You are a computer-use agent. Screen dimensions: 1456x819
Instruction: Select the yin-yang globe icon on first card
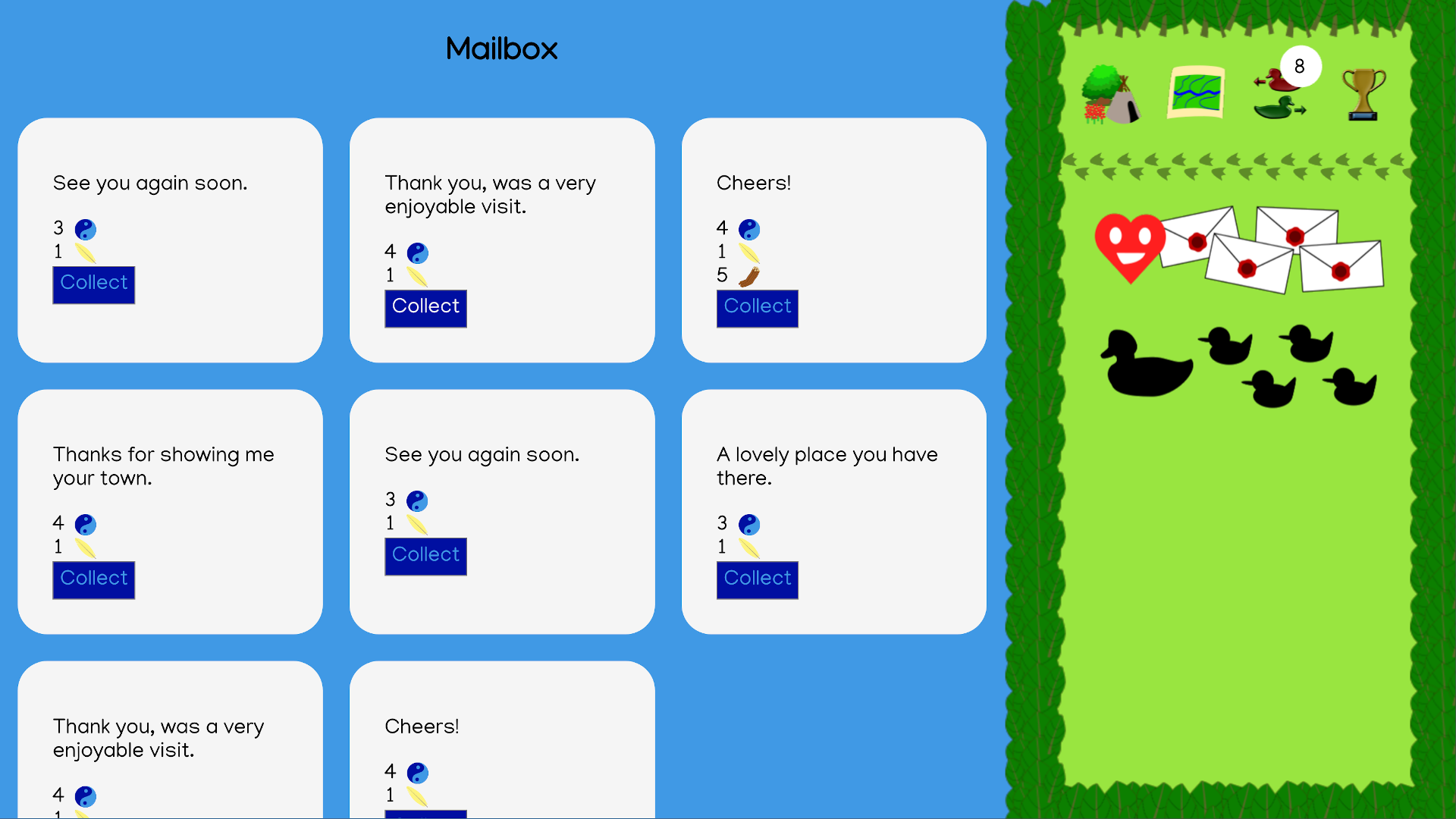(x=86, y=228)
